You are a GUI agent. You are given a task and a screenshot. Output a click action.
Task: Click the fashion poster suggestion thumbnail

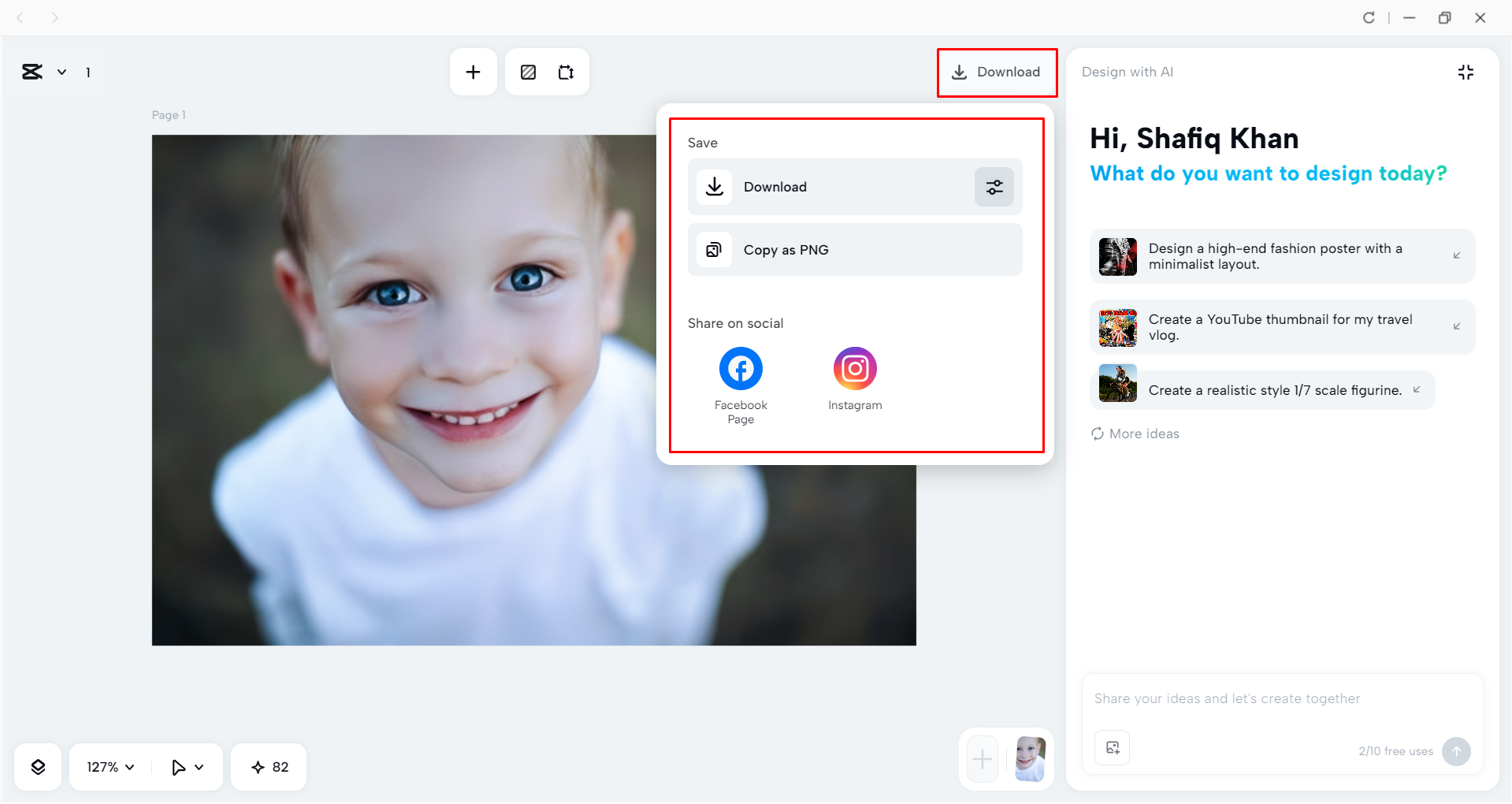(1118, 257)
